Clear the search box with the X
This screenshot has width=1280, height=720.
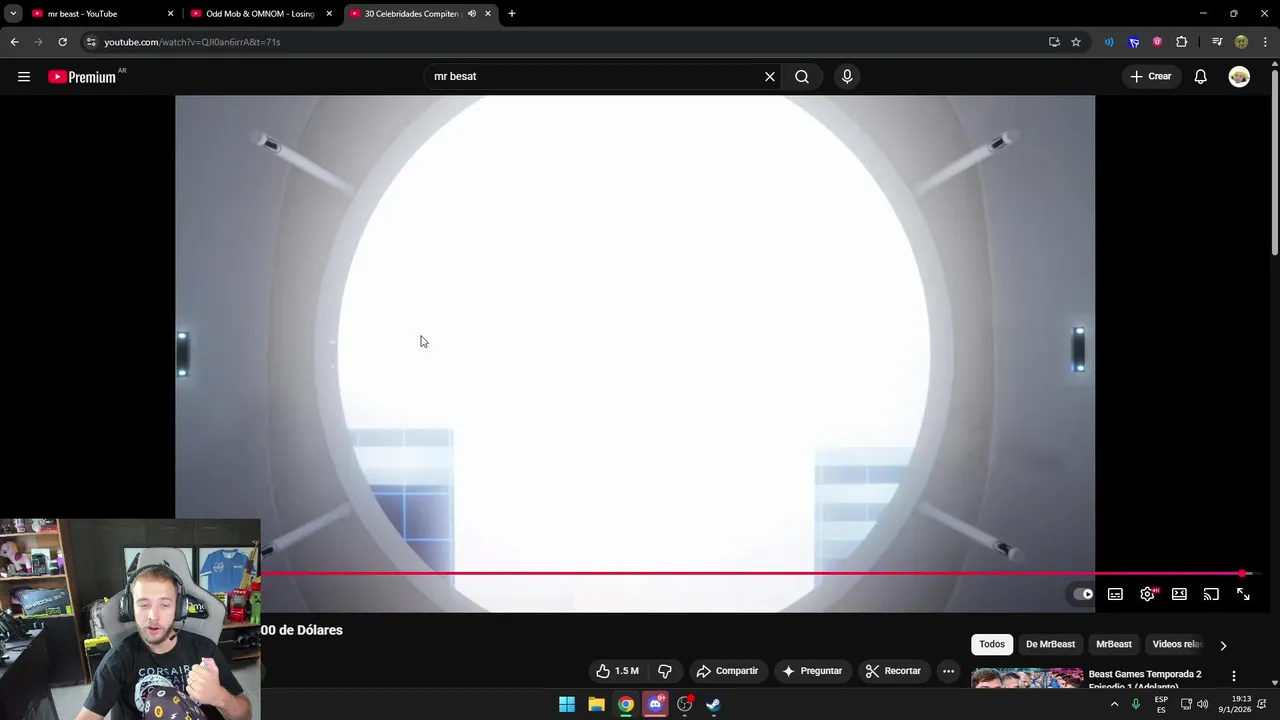click(770, 76)
